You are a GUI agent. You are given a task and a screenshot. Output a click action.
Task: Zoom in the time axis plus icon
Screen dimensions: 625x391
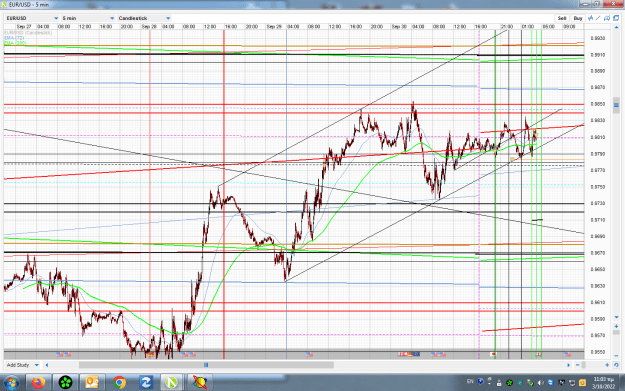click(607, 365)
